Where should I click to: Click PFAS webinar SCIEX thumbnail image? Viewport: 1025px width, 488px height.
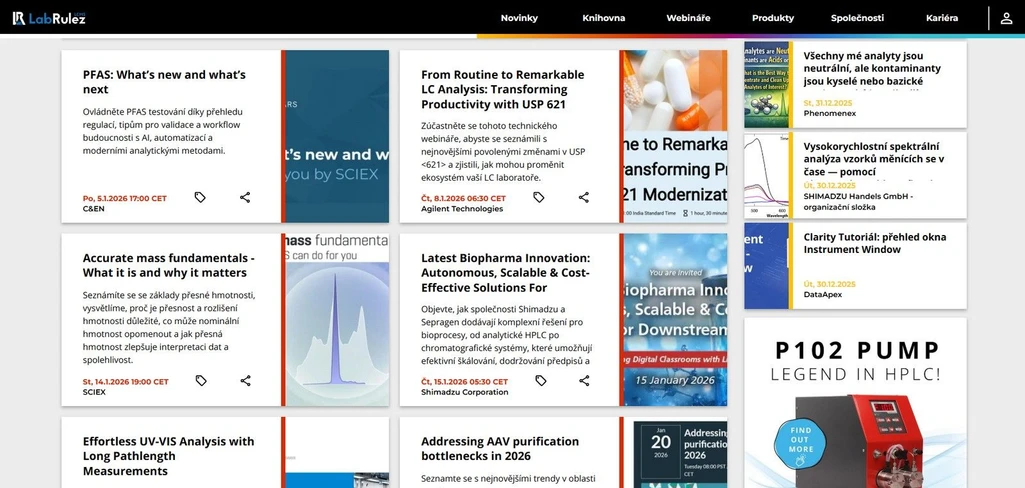pyautogui.click(x=337, y=137)
